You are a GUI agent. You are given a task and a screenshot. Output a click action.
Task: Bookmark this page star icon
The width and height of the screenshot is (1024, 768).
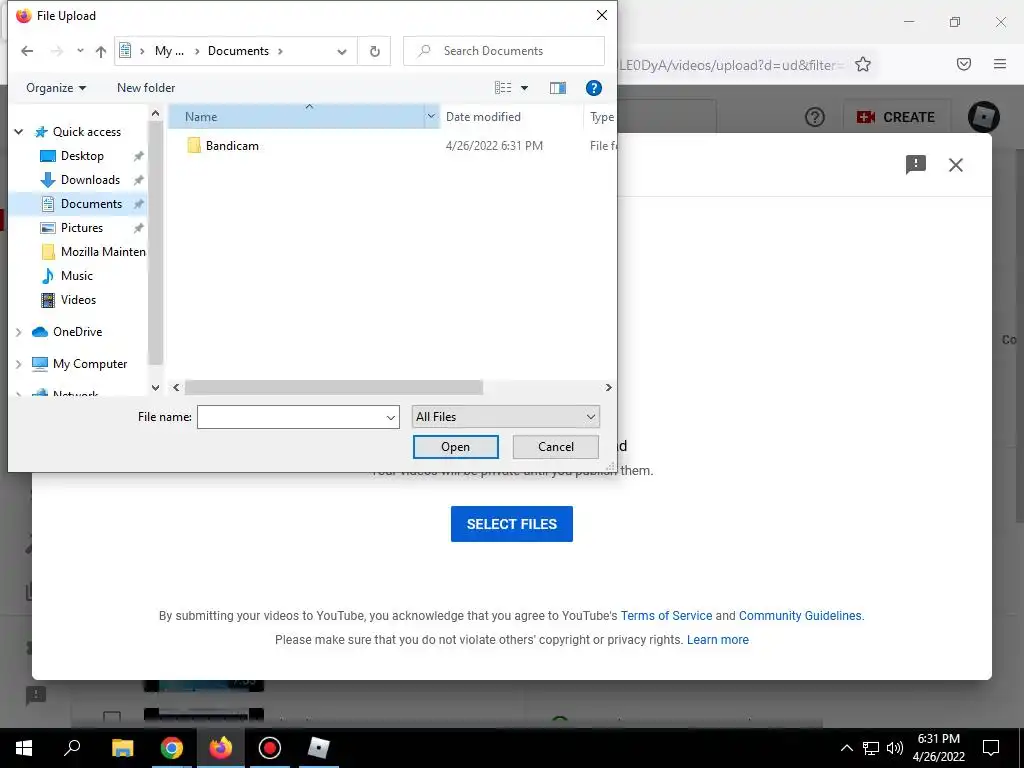click(863, 64)
